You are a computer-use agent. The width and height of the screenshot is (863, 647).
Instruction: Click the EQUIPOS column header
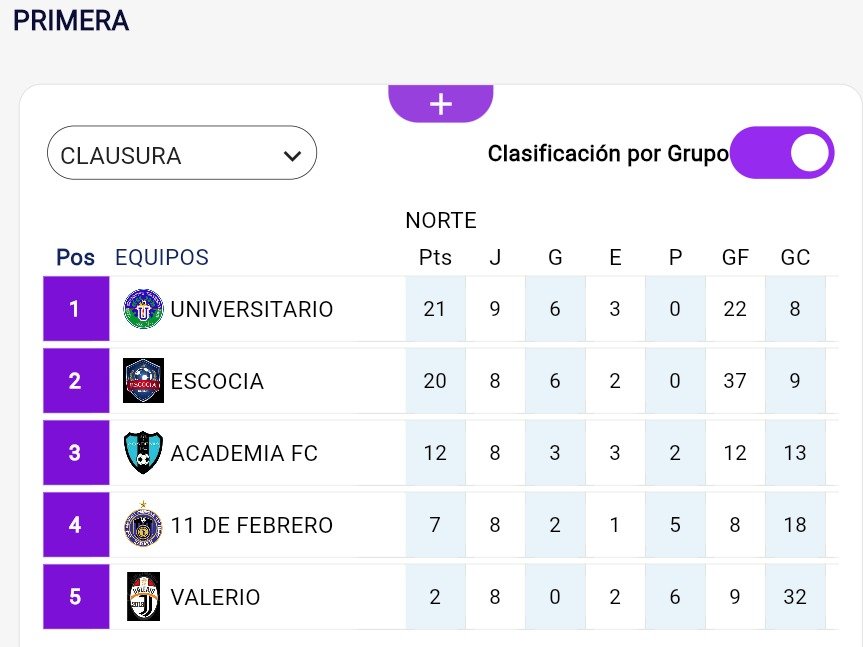coord(162,257)
